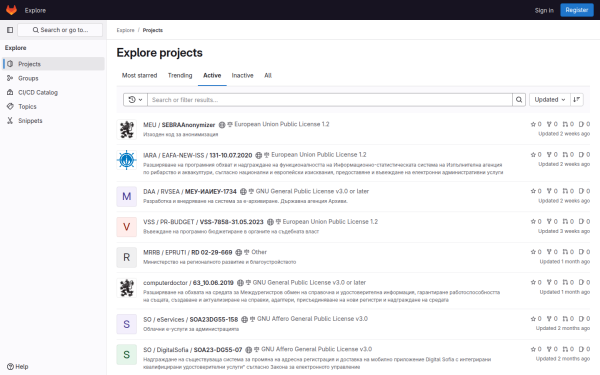
Task: Switch to Inactive tab
Action: click(x=242, y=75)
